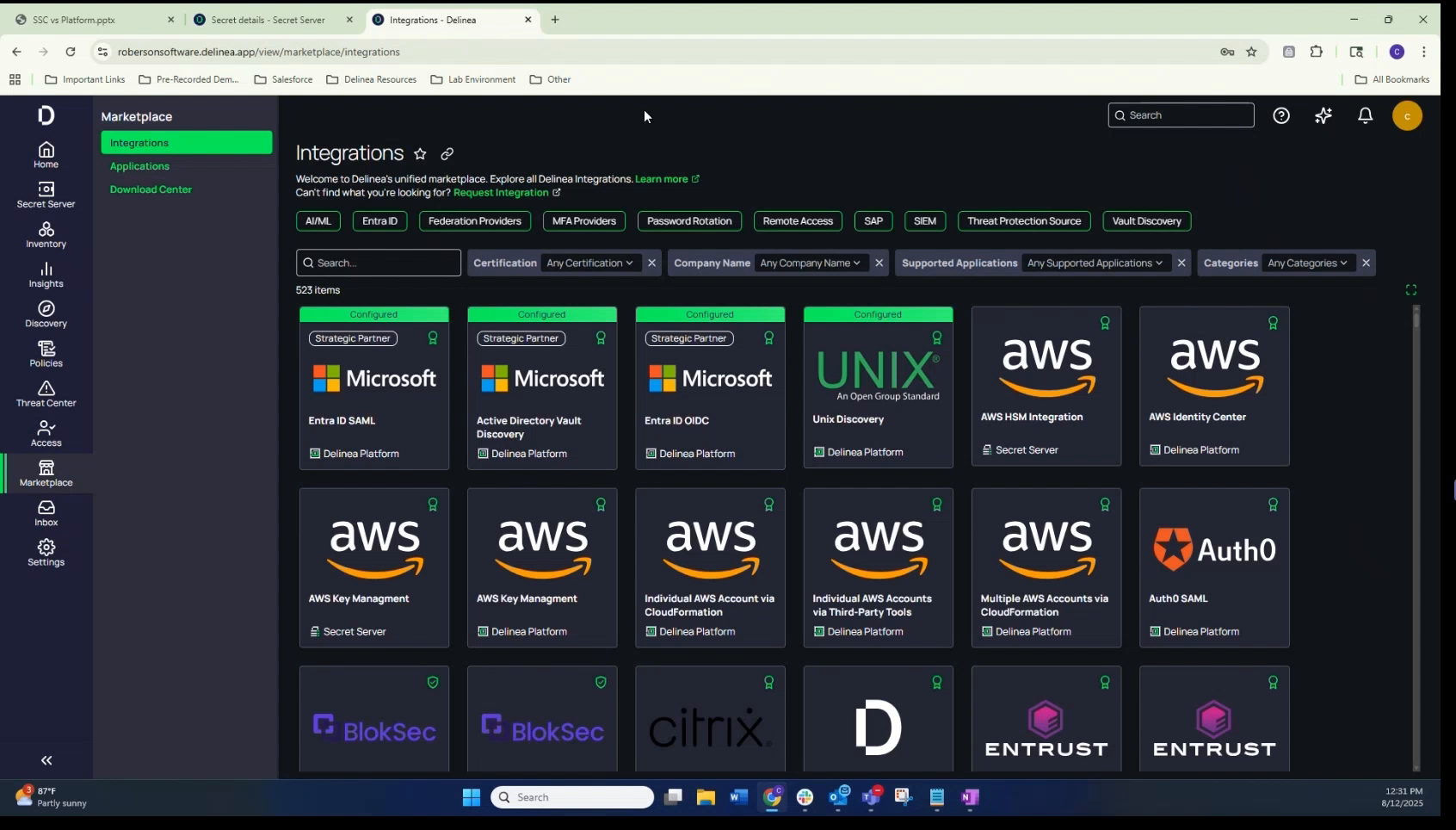Screen dimensions: 1456x830
Task: Toggle the Password Rotation filter
Action: point(689,221)
